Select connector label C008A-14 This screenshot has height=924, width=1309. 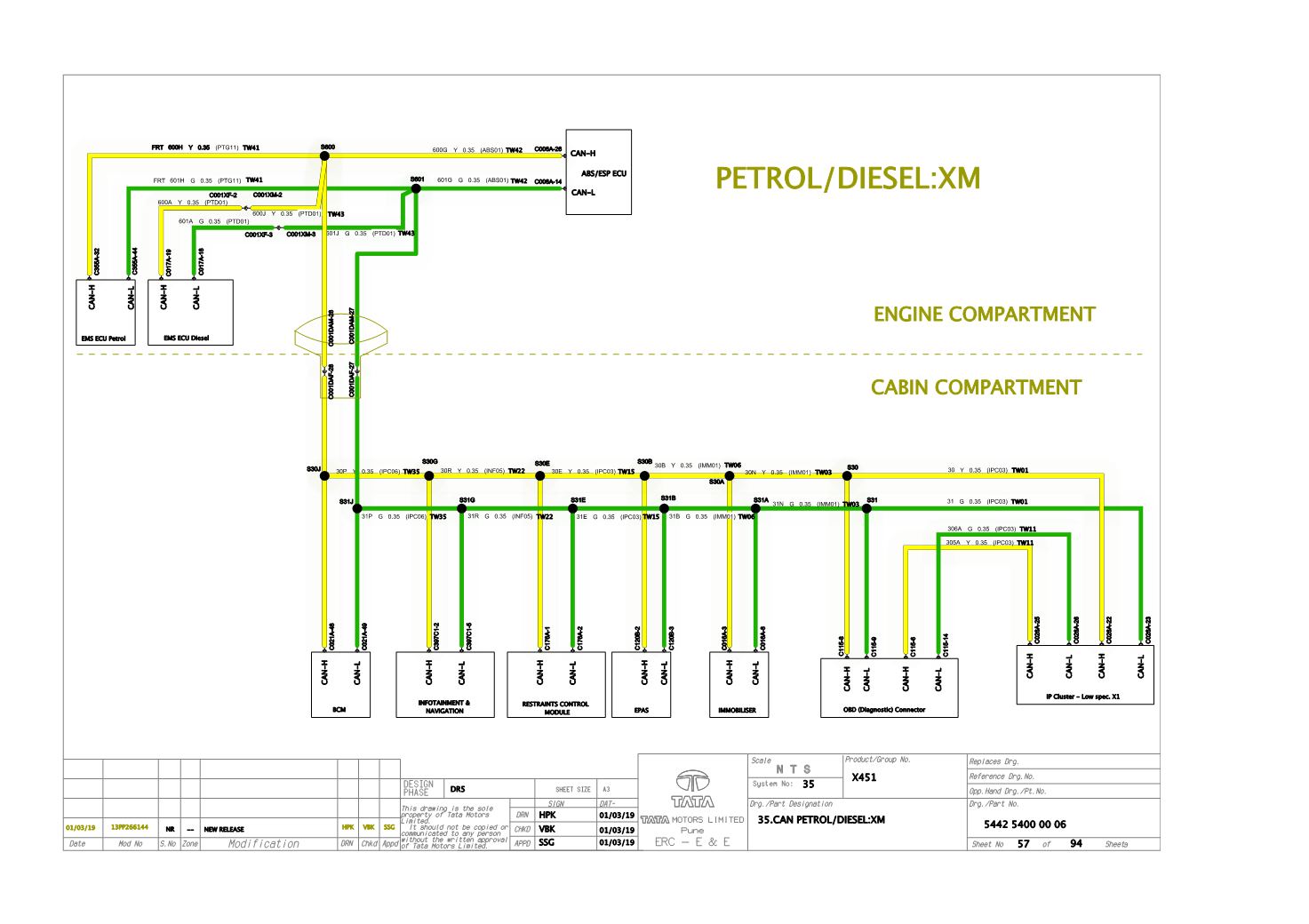pos(548,181)
